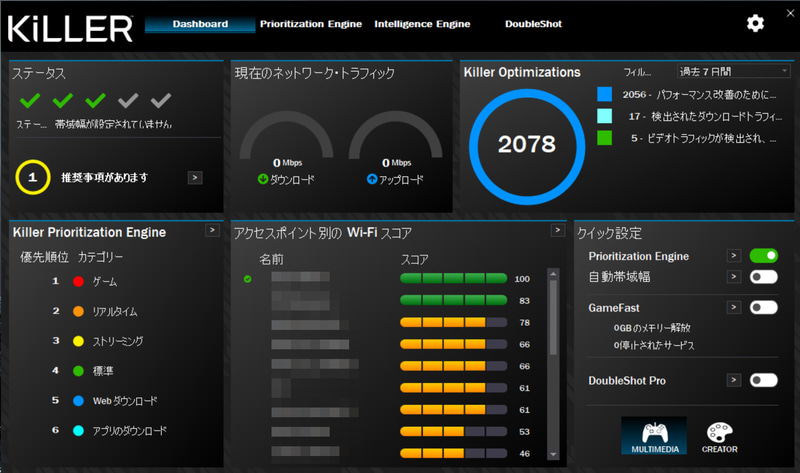Click the upload speed gauge
Viewport: 800px width, 473px height.
396,137
